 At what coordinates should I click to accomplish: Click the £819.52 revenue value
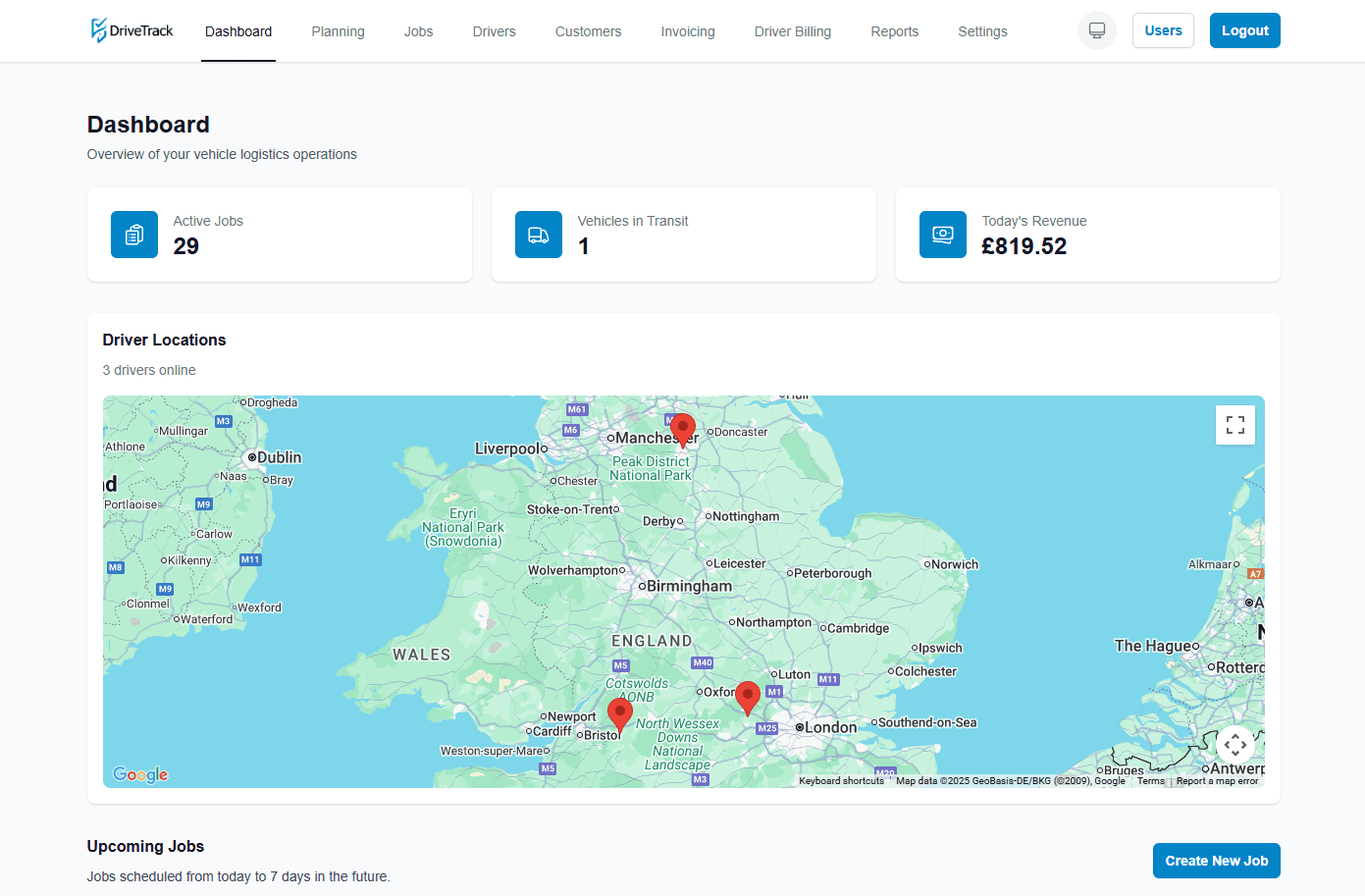[x=1024, y=246]
